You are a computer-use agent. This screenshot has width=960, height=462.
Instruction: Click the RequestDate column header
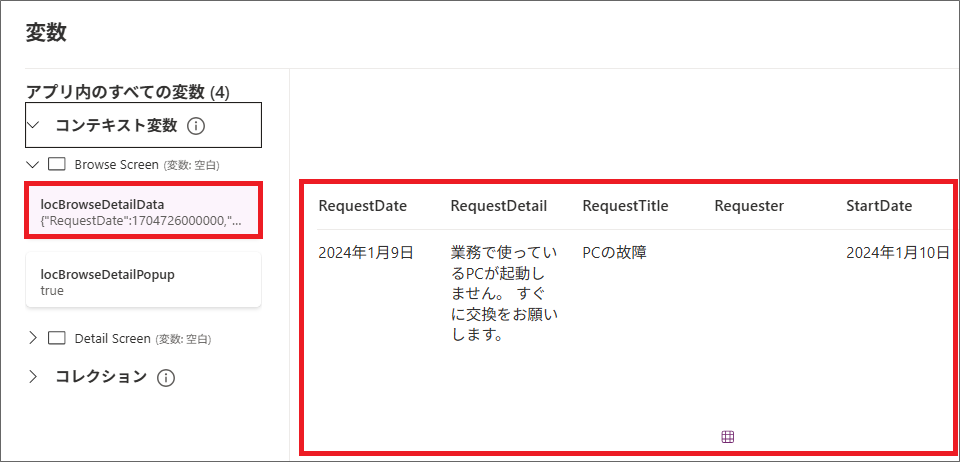click(362, 206)
